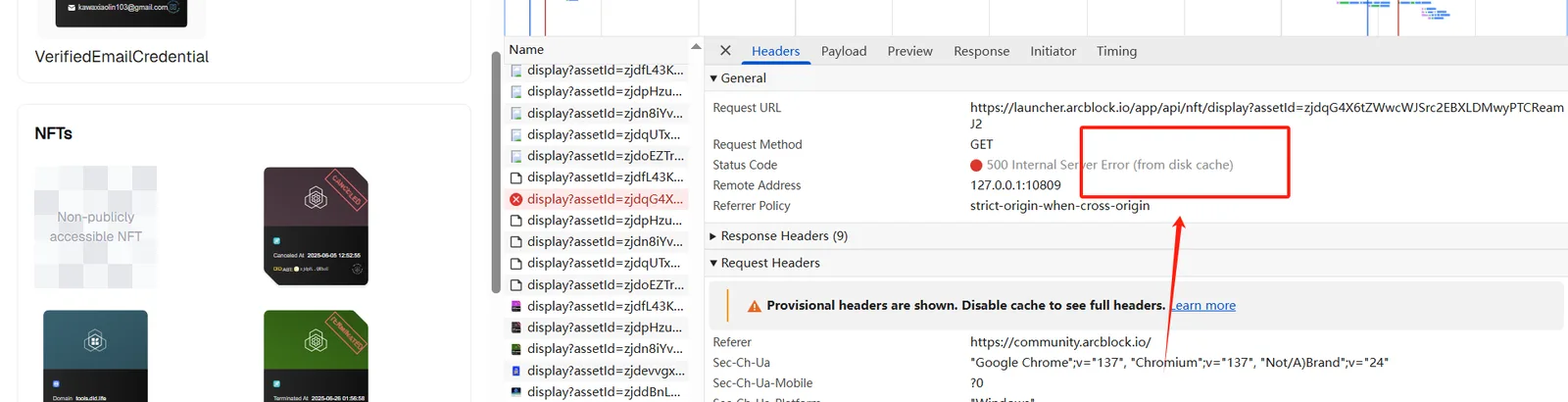This screenshot has width=1568, height=402.
Task: Click the grey image icon of zjdqUTx request
Action: [x=516, y=135]
